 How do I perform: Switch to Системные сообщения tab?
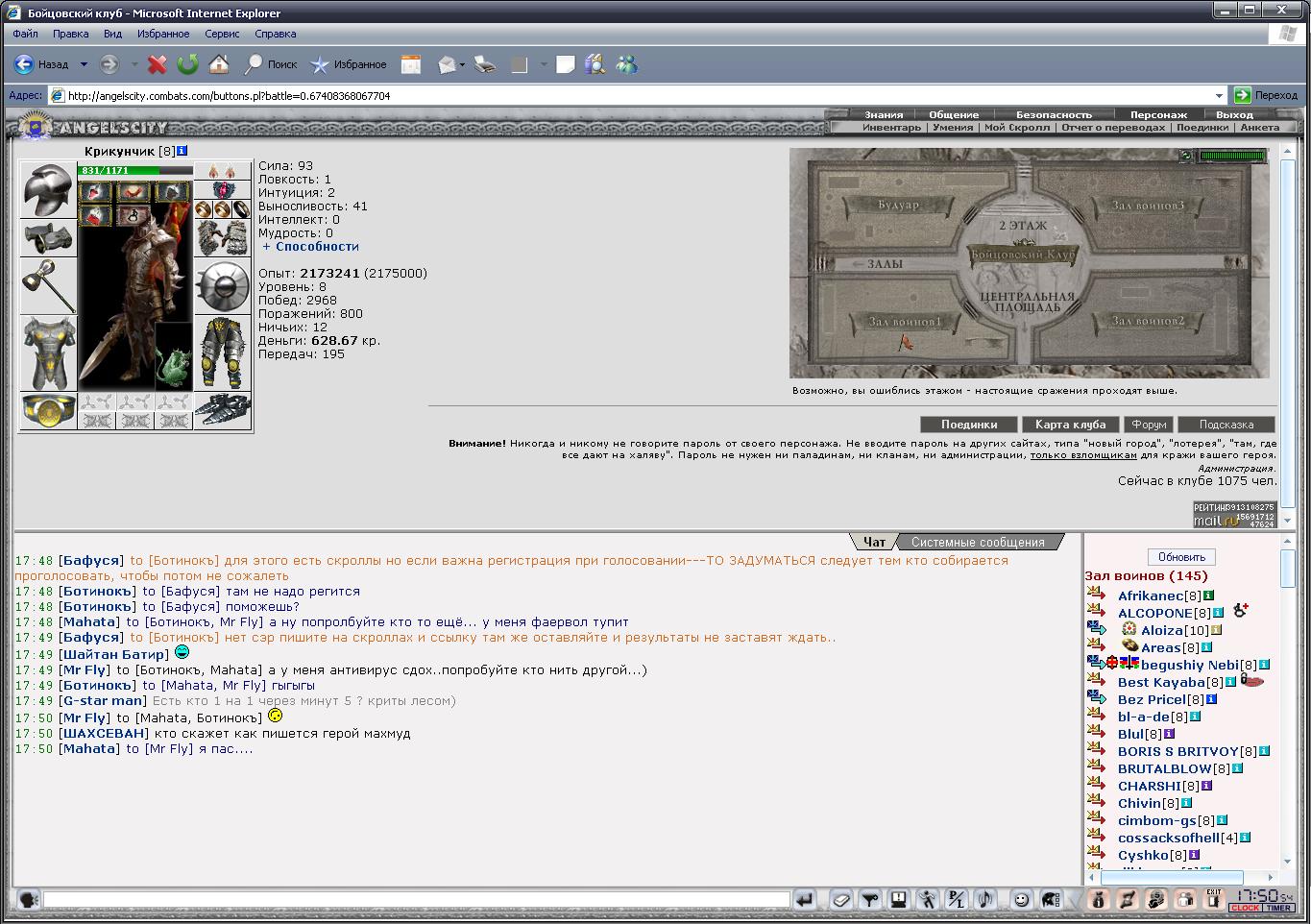point(978,542)
